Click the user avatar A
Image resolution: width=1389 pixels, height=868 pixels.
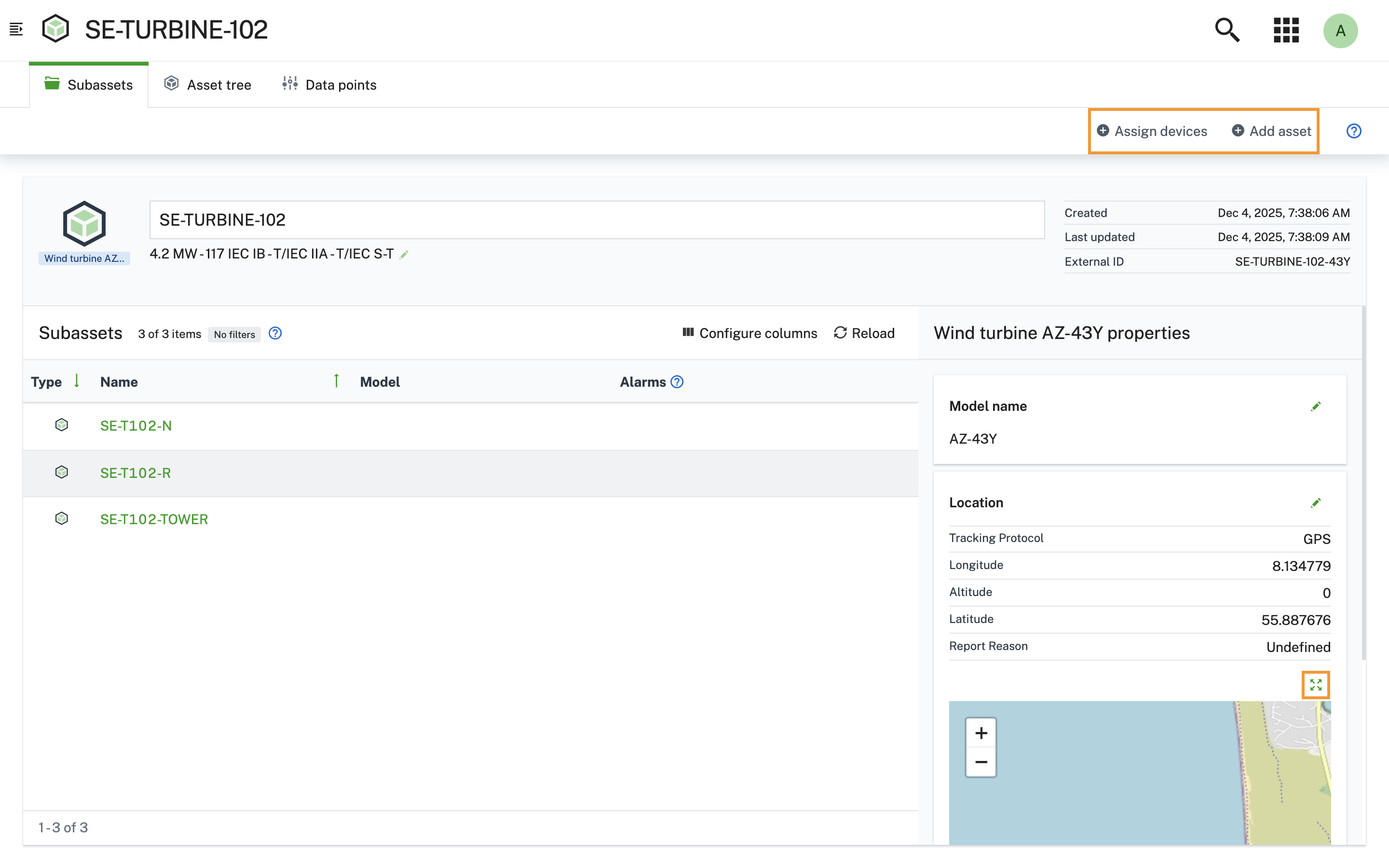pyautogui.click(x=1340, y=30)
